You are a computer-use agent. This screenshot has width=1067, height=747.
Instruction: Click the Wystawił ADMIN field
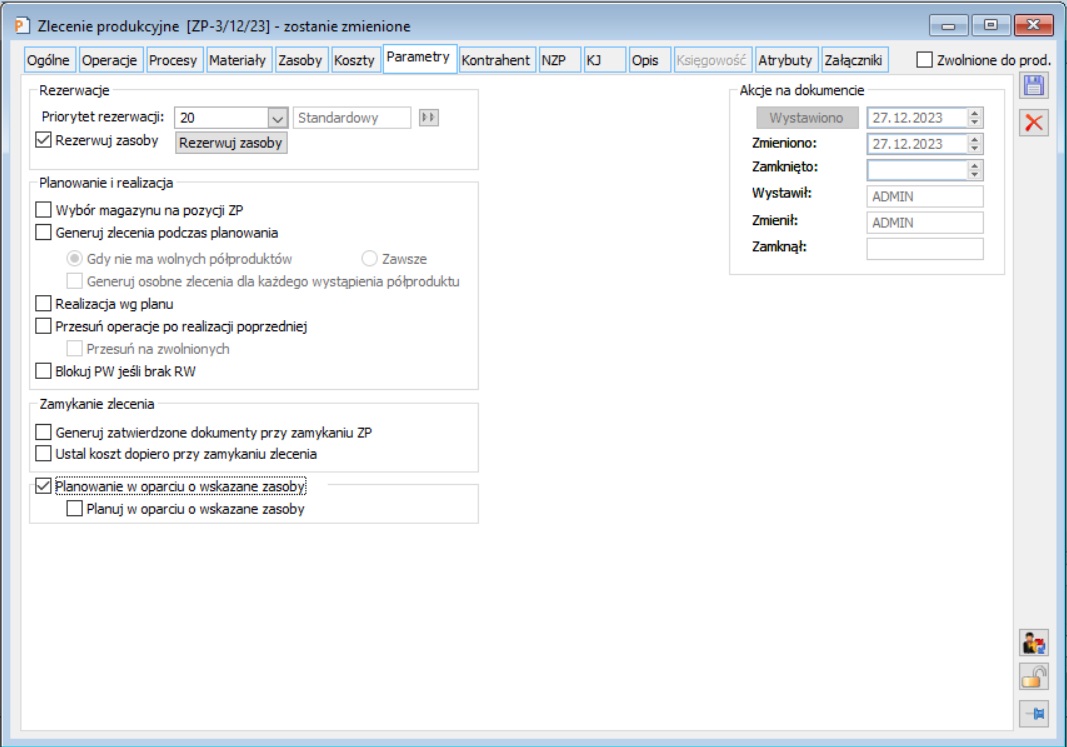pos(925,196)
